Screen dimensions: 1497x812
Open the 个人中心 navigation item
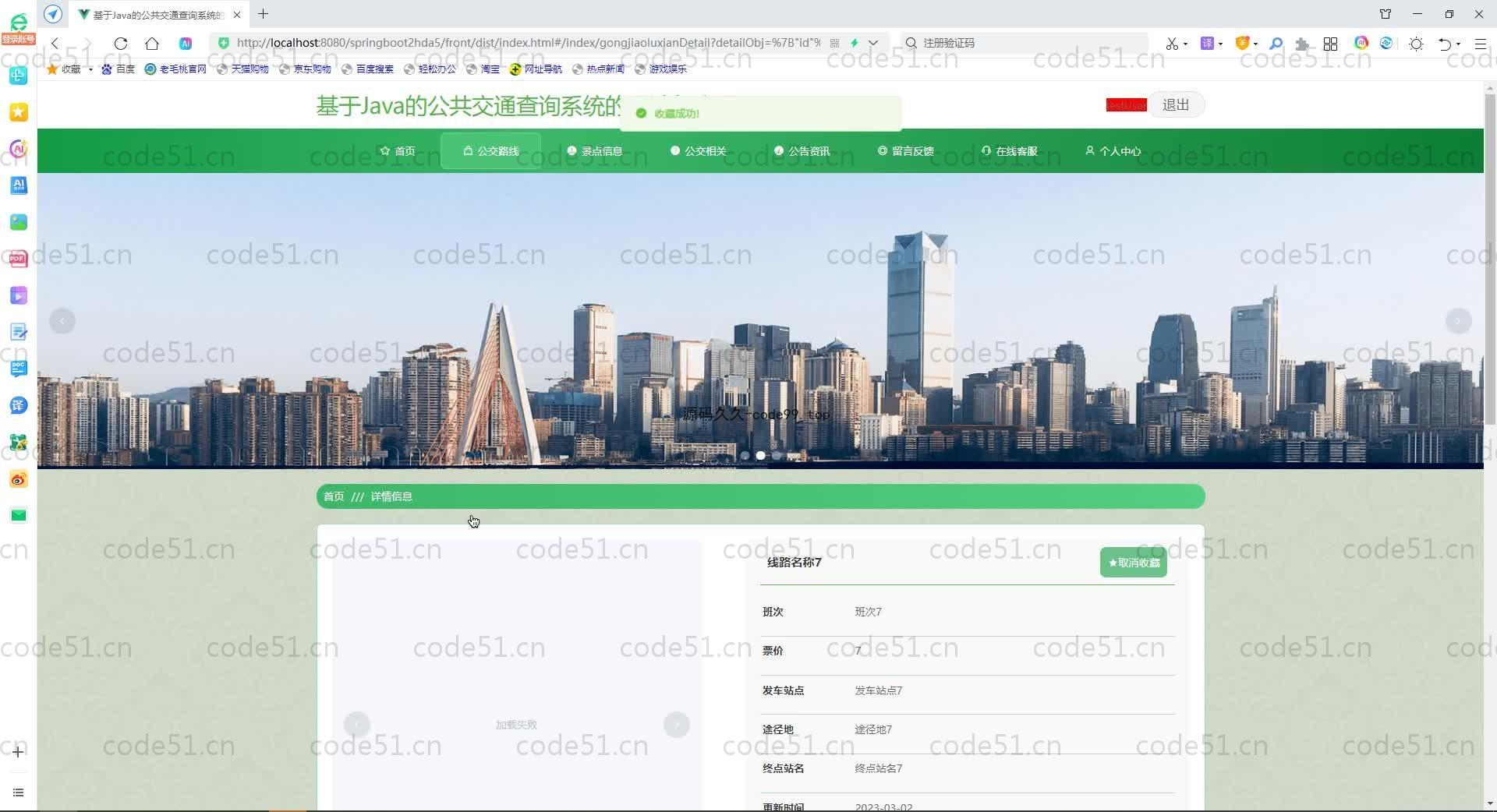[x=1113, y=151]
